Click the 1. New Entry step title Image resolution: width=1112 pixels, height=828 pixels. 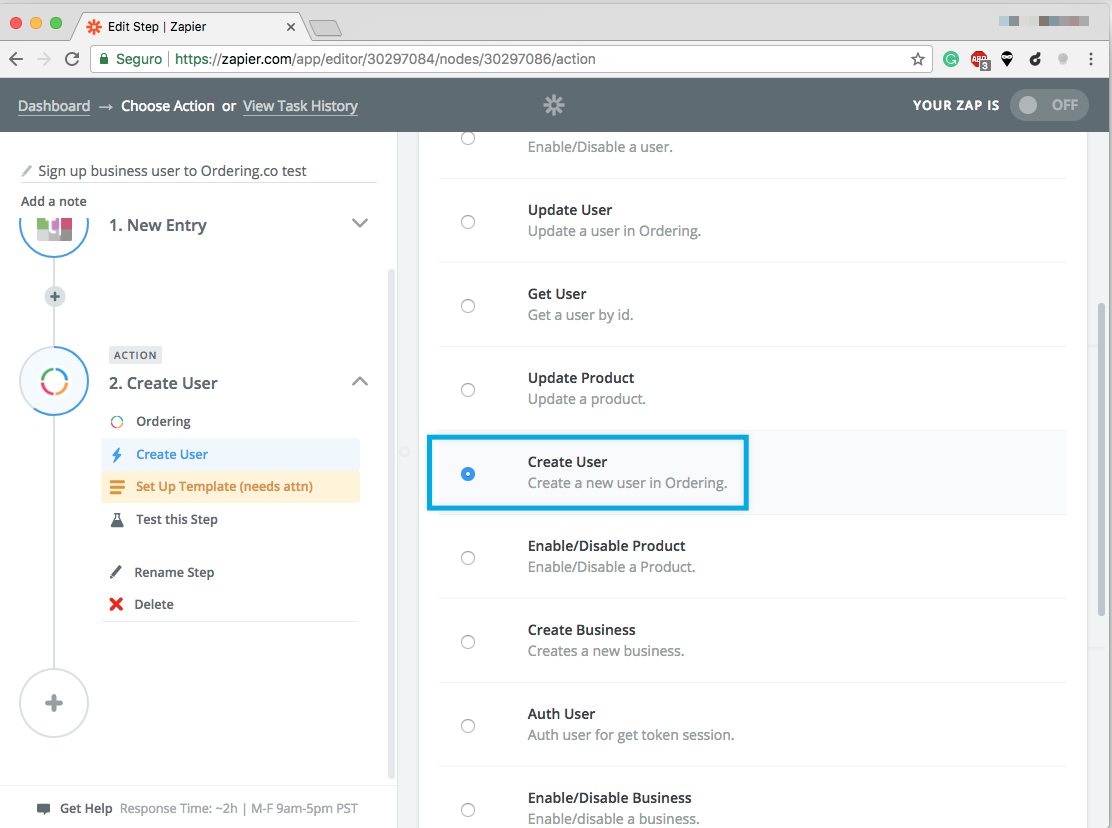157,225
